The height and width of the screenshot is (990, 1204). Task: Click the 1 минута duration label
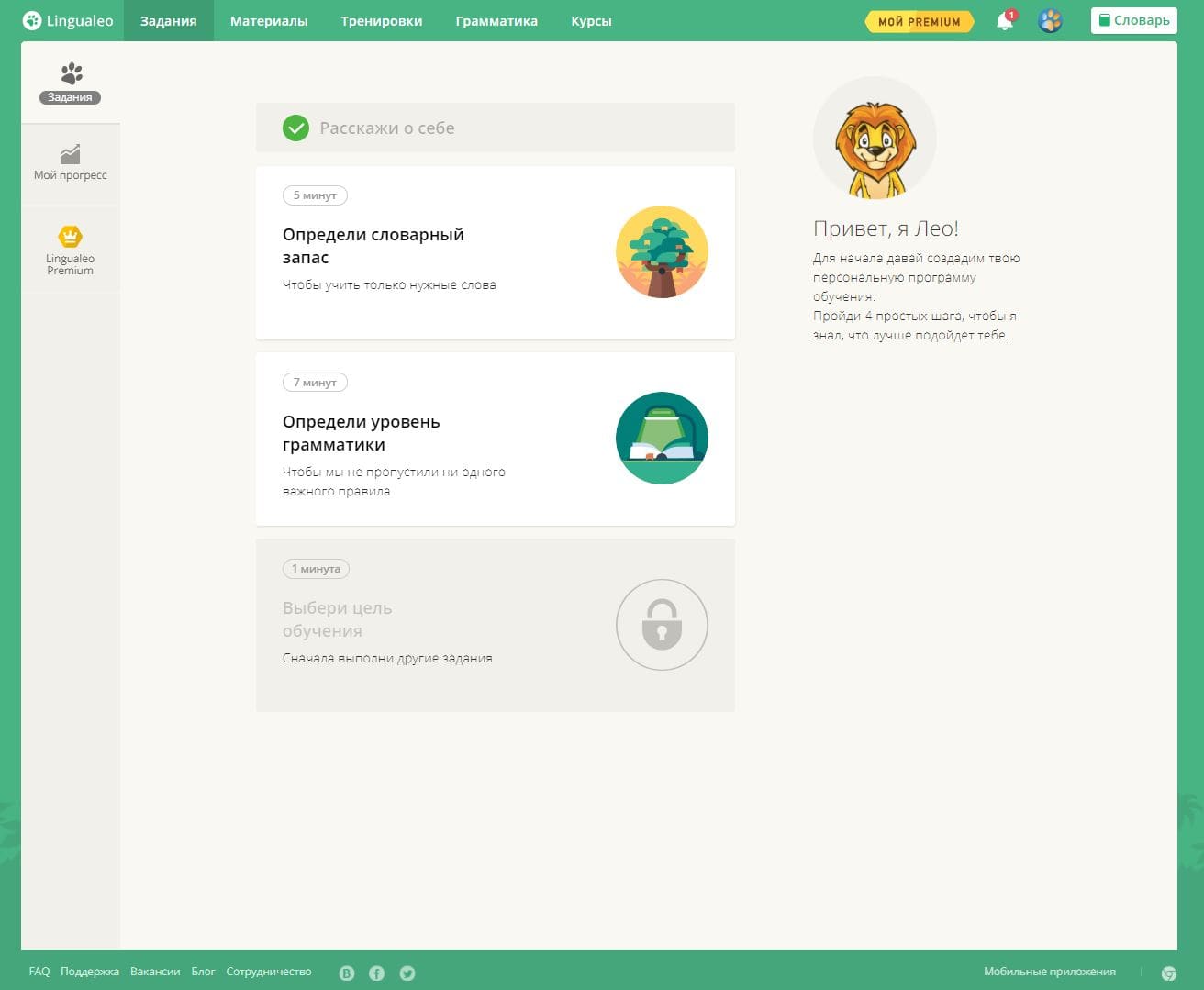pos(316,569)
